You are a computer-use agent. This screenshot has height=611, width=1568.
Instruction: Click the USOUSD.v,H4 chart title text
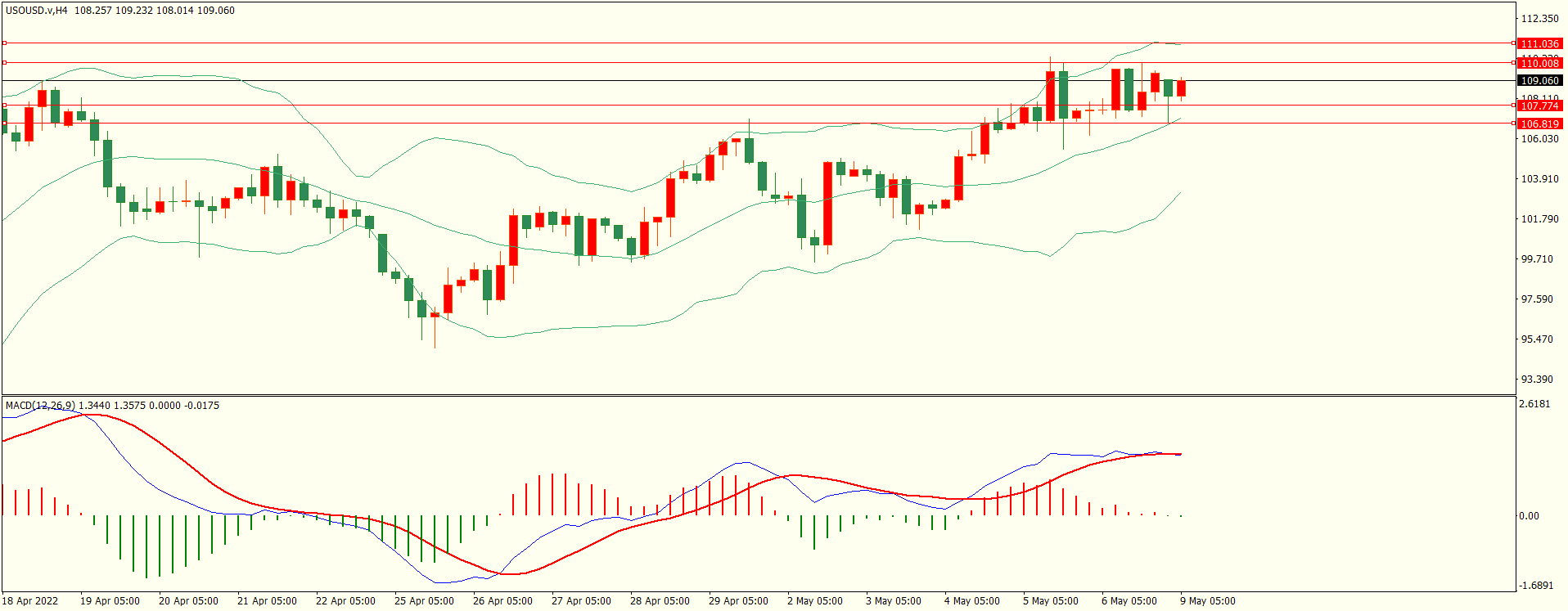(x=37, y=11)
